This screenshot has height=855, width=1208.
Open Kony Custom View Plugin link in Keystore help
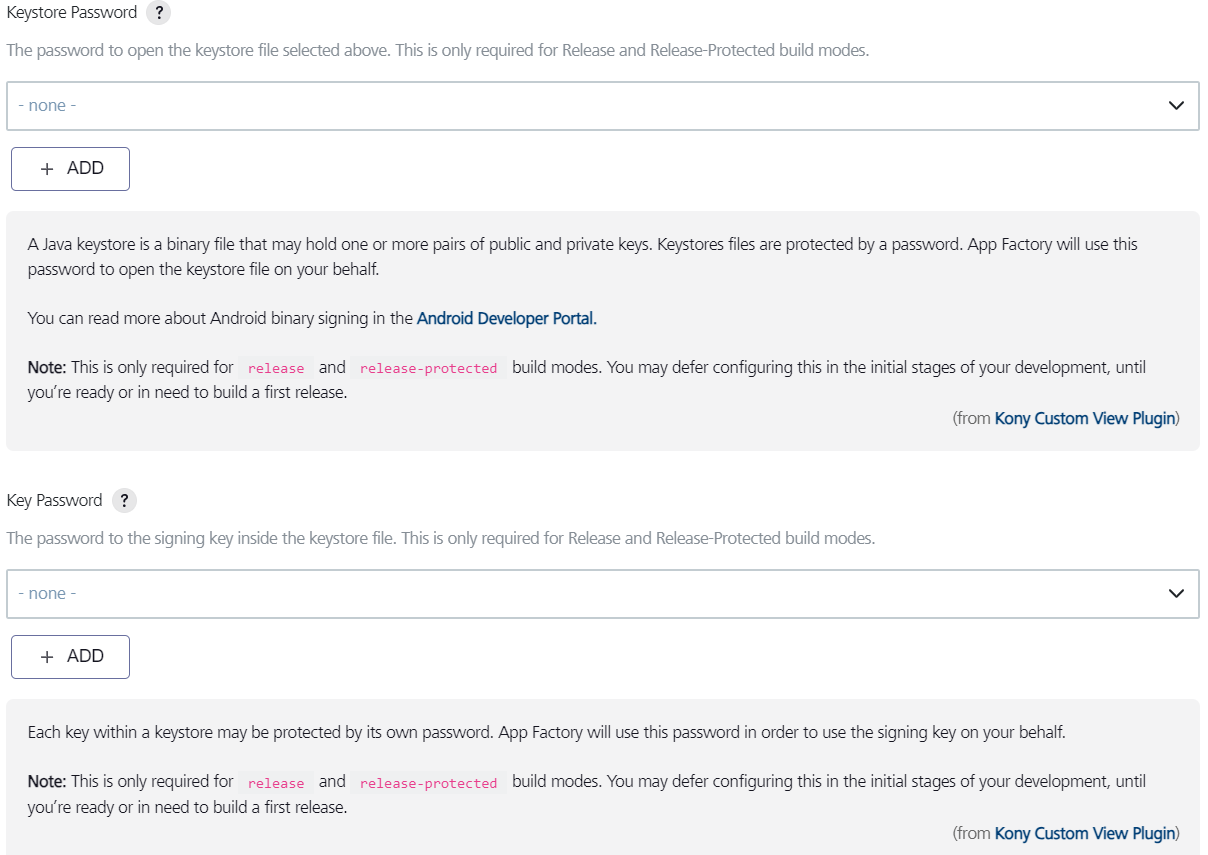coord(1084,418)
